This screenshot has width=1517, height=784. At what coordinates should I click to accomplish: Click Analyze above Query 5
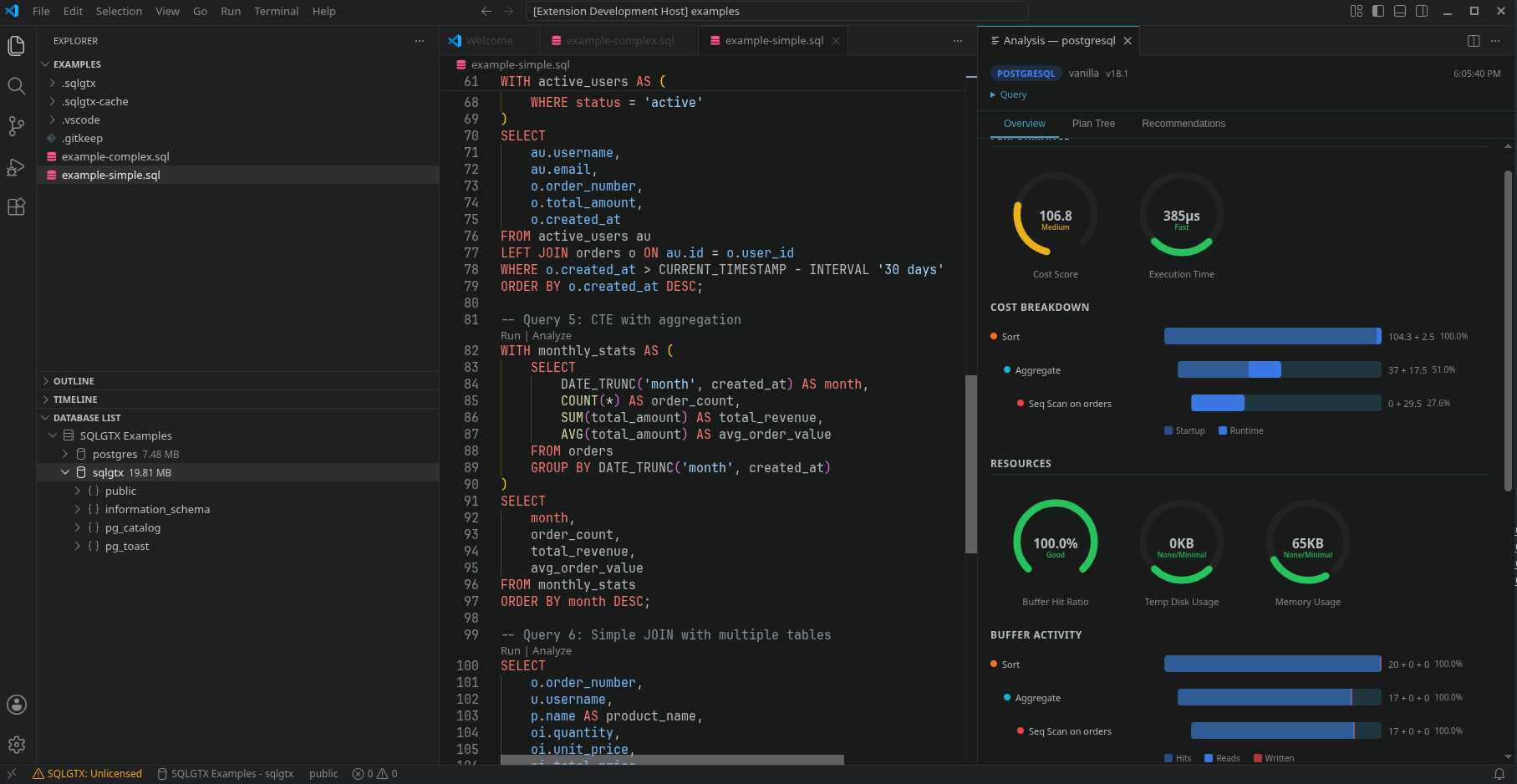click(x=552, y=336)
